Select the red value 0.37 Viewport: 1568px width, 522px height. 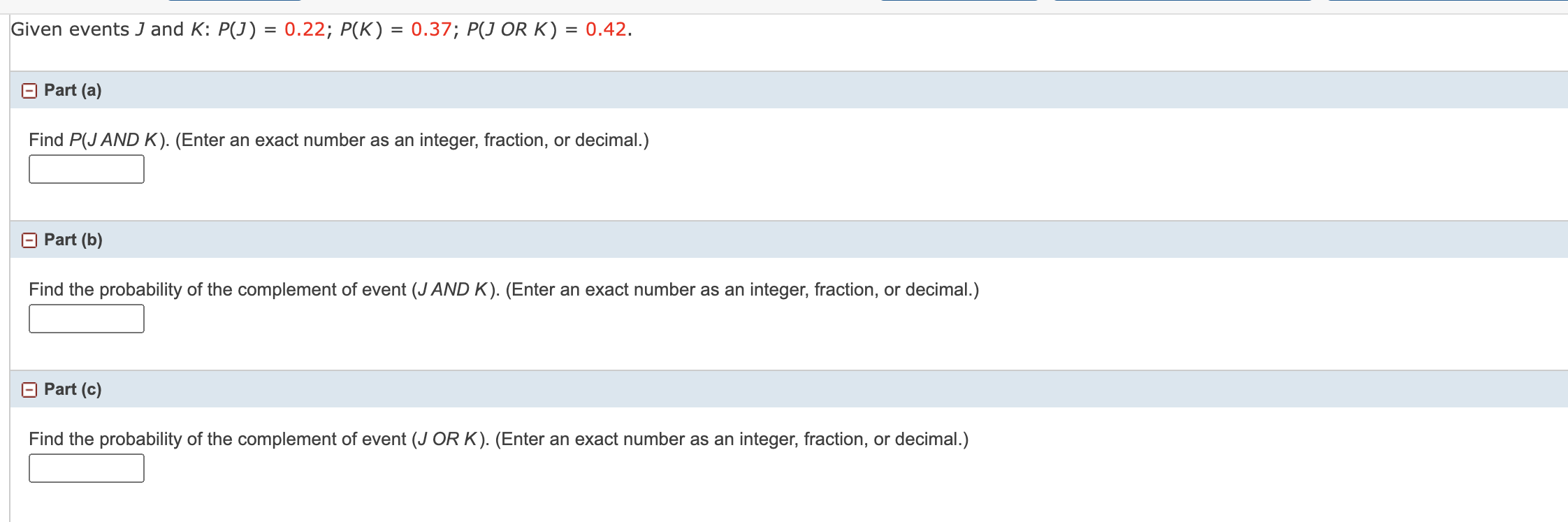[429, 29]
